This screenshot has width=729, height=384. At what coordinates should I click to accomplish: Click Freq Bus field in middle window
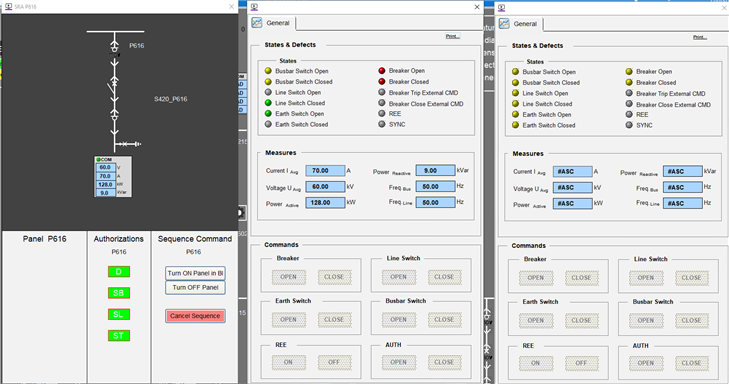[x=435, y=186]
